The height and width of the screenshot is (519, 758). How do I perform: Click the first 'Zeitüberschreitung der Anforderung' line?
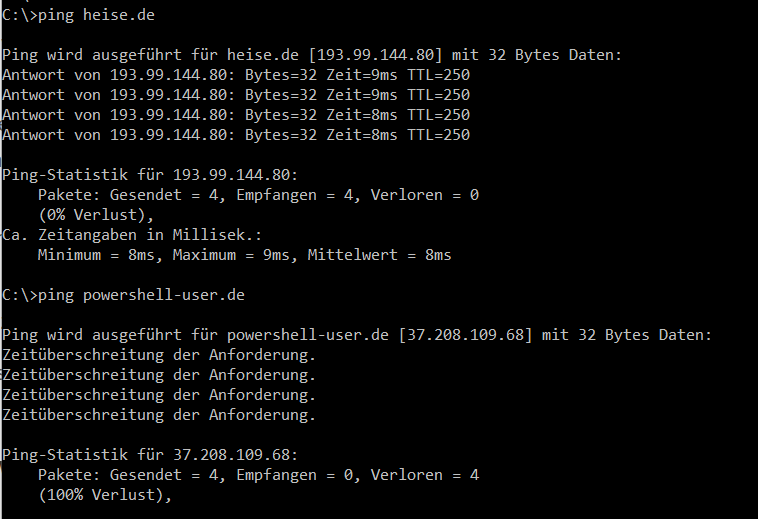pos(159,355)
